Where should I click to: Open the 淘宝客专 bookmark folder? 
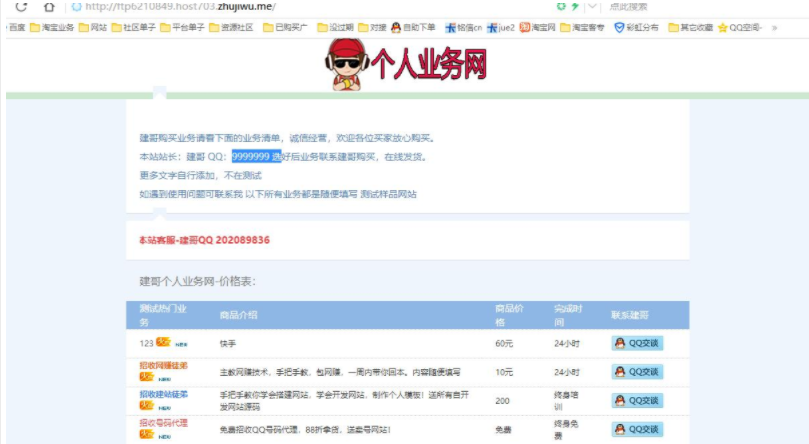click(x=582, y=27)
